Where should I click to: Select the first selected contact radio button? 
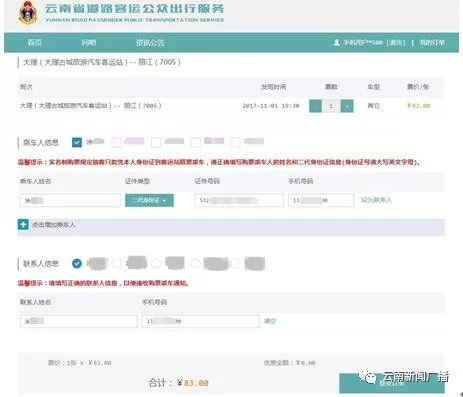pyautogui.click(x=77, y=264)
